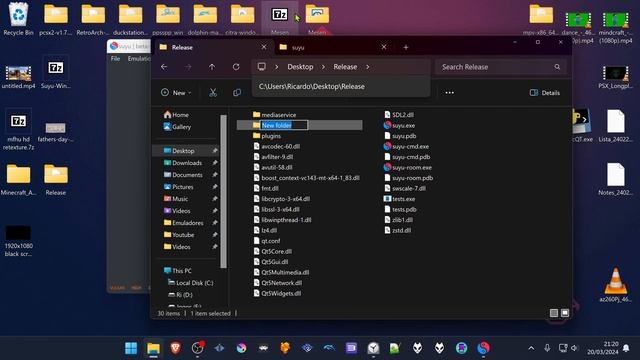Select the Release folder on desktop
Screen dimensions: 640x360
pos(56,180)
